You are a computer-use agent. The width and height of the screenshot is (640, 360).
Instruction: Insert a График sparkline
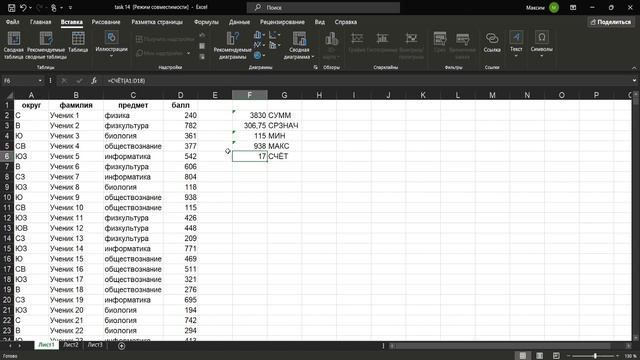pos(357,42)
